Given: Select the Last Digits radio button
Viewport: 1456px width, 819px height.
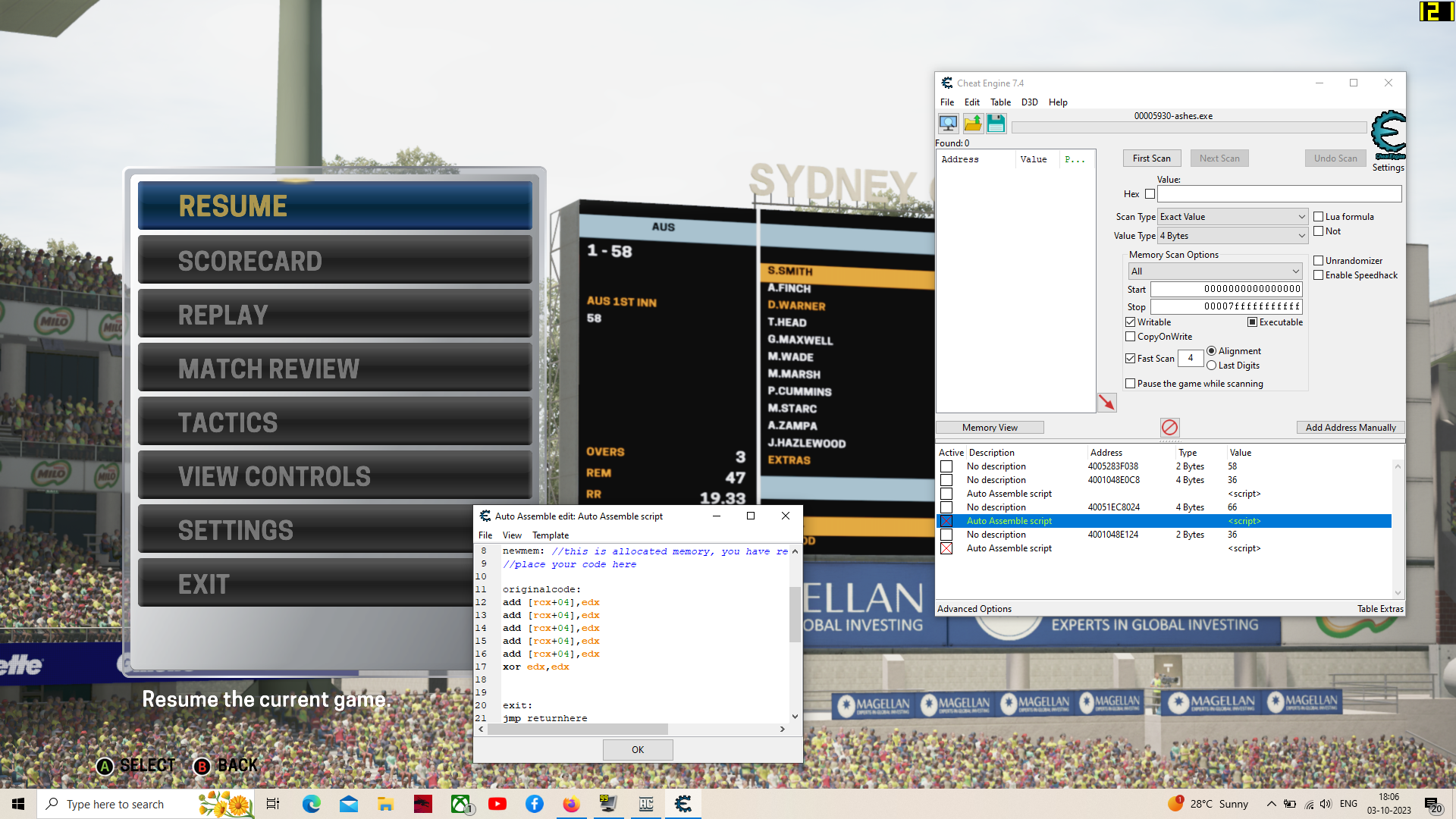Looking at the screenshot, I should (1212, 366).
